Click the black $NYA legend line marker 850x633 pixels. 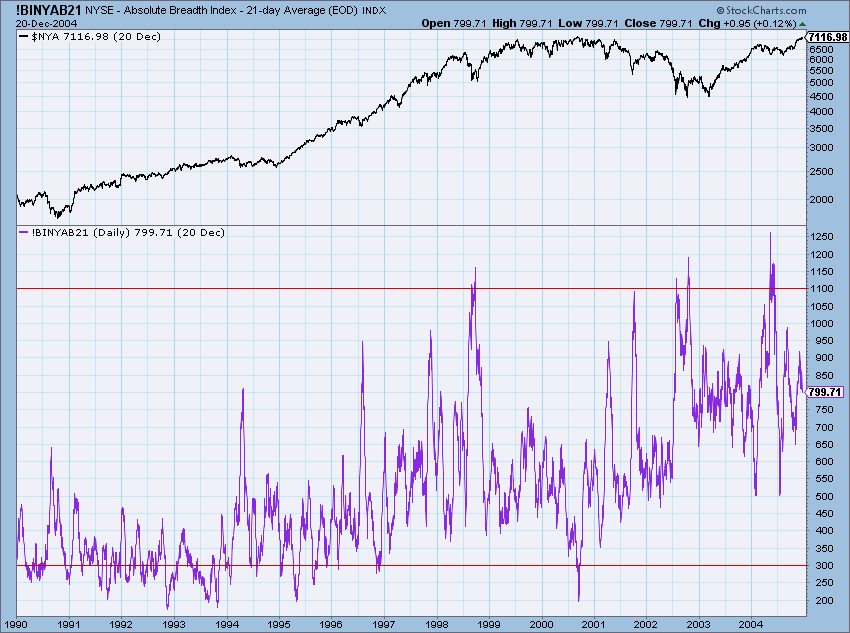[23, 36]
